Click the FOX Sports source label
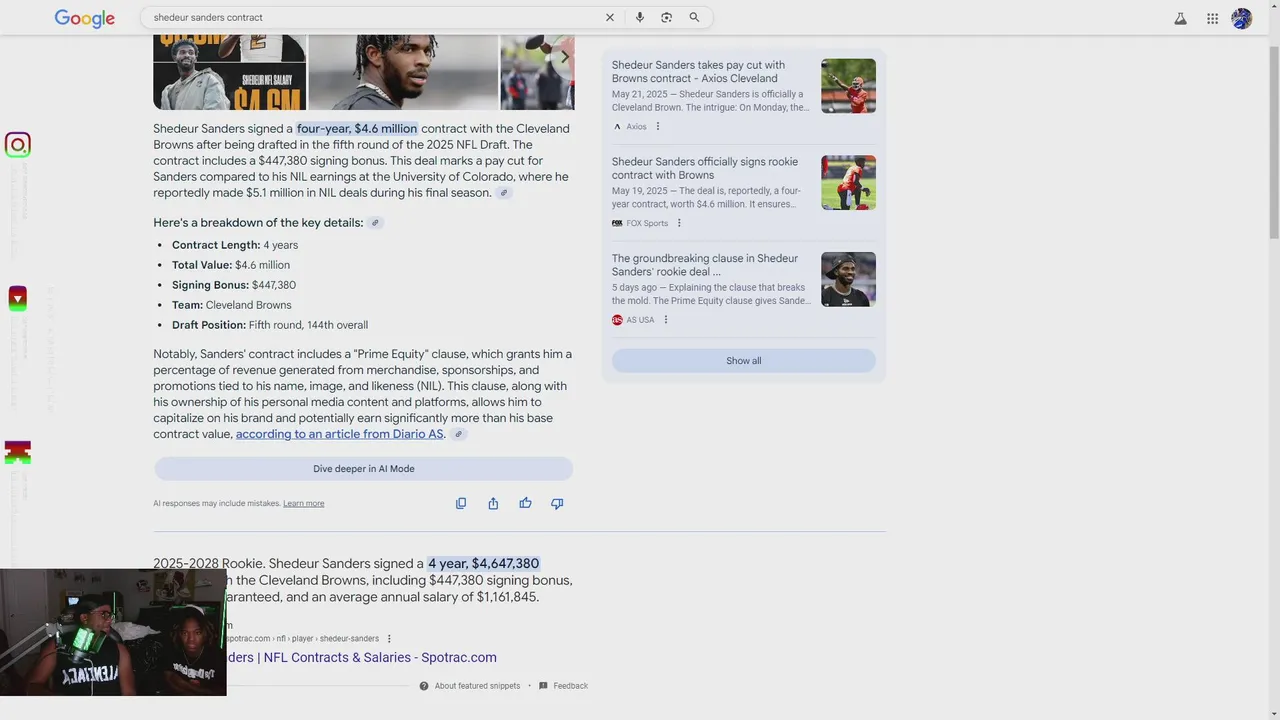This screenshot has height=720, width=1280. [x=647, y=223]
